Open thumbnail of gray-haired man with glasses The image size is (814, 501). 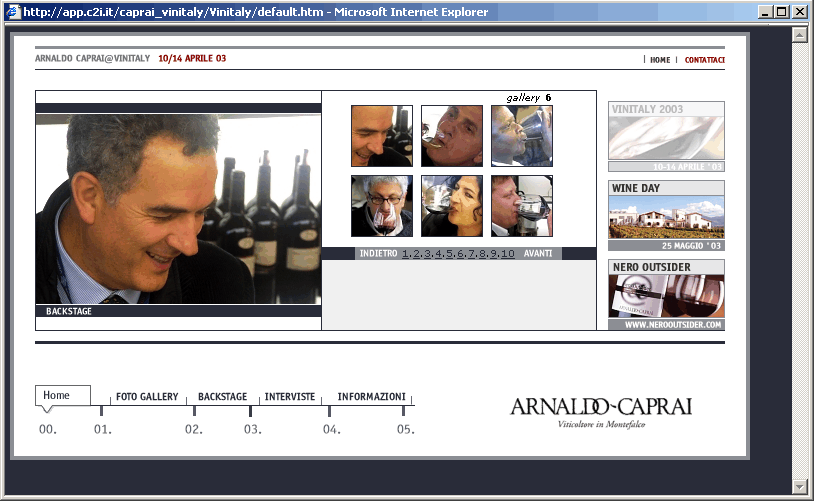tap(382, 206)
